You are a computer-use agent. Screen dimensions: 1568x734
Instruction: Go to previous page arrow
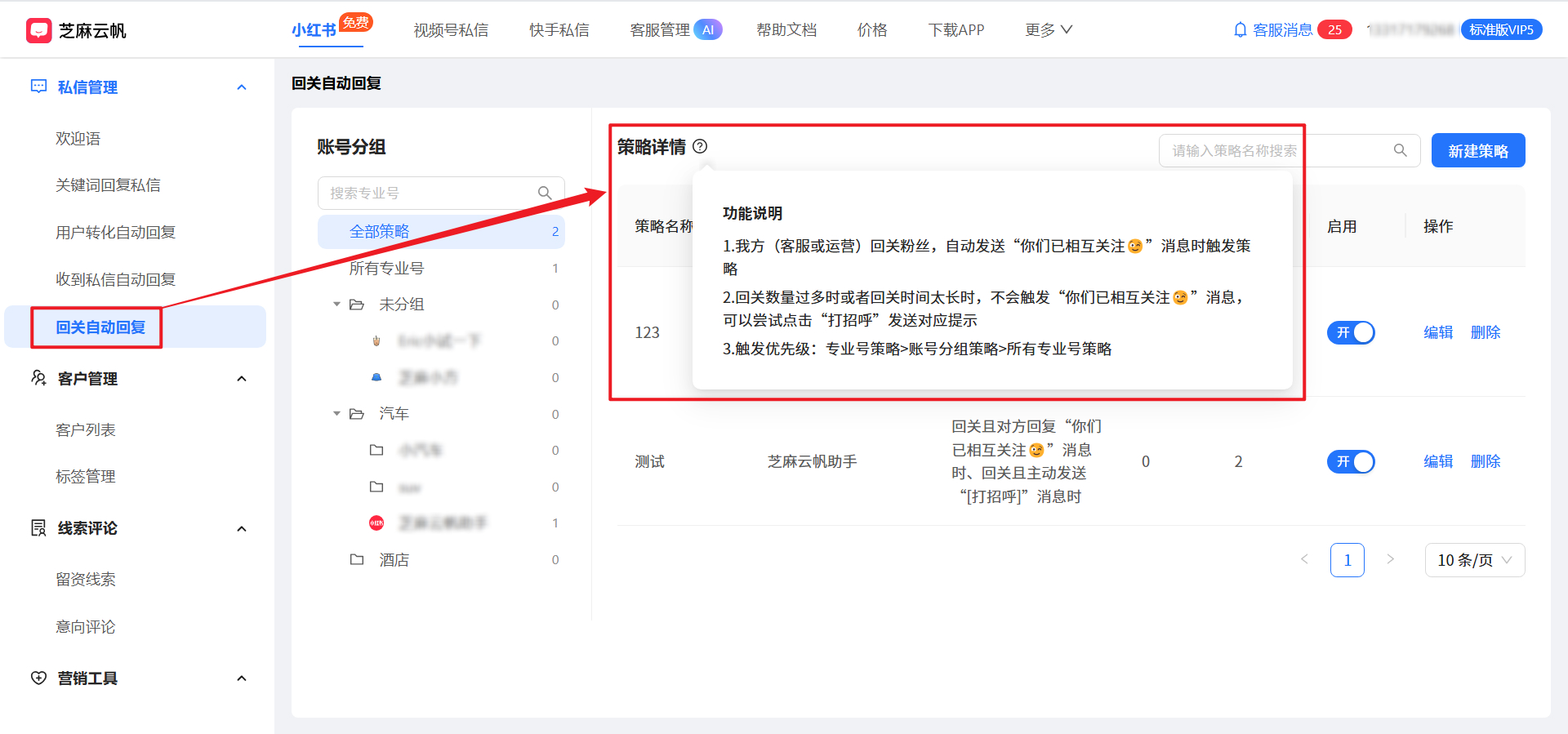1304,559
